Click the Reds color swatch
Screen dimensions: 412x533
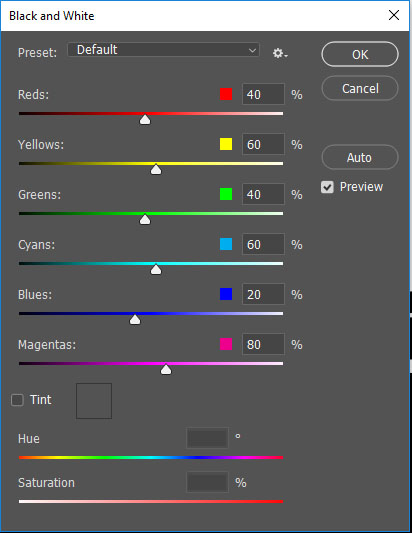click(226, 94)
